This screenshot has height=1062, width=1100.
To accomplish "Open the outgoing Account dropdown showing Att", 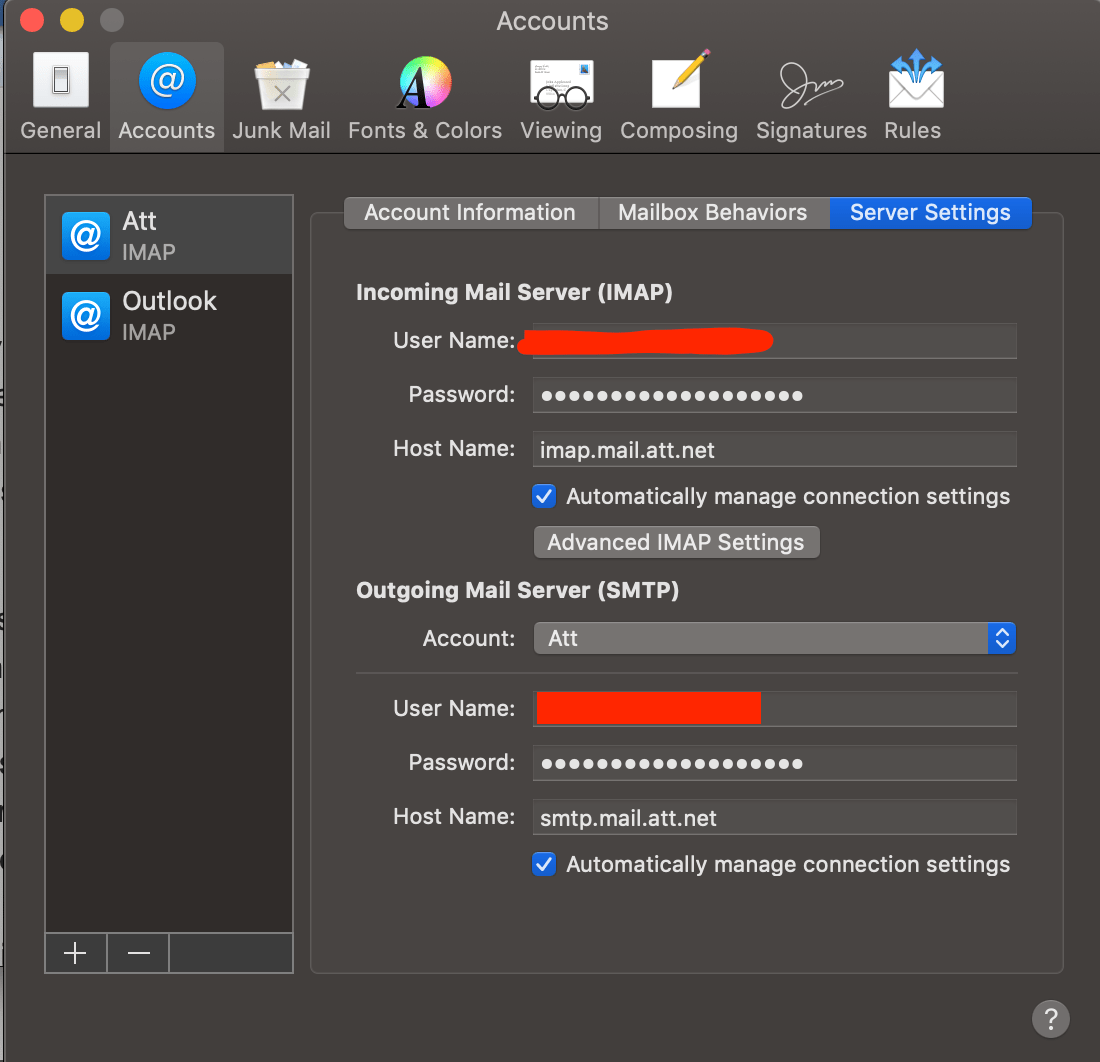I will (774, 638).
